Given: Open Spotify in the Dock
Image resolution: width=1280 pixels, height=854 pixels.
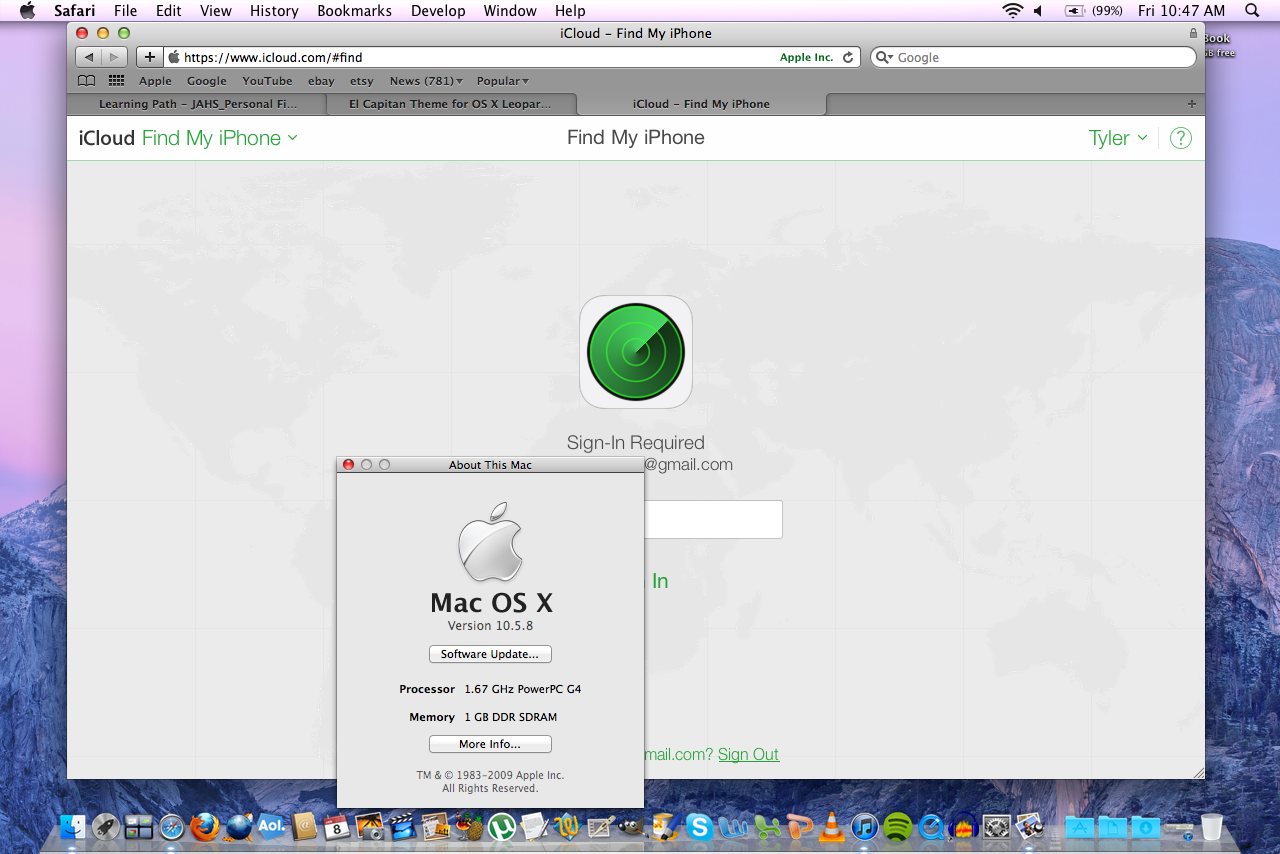Looking at the screenshot, I should coord(898,827).
